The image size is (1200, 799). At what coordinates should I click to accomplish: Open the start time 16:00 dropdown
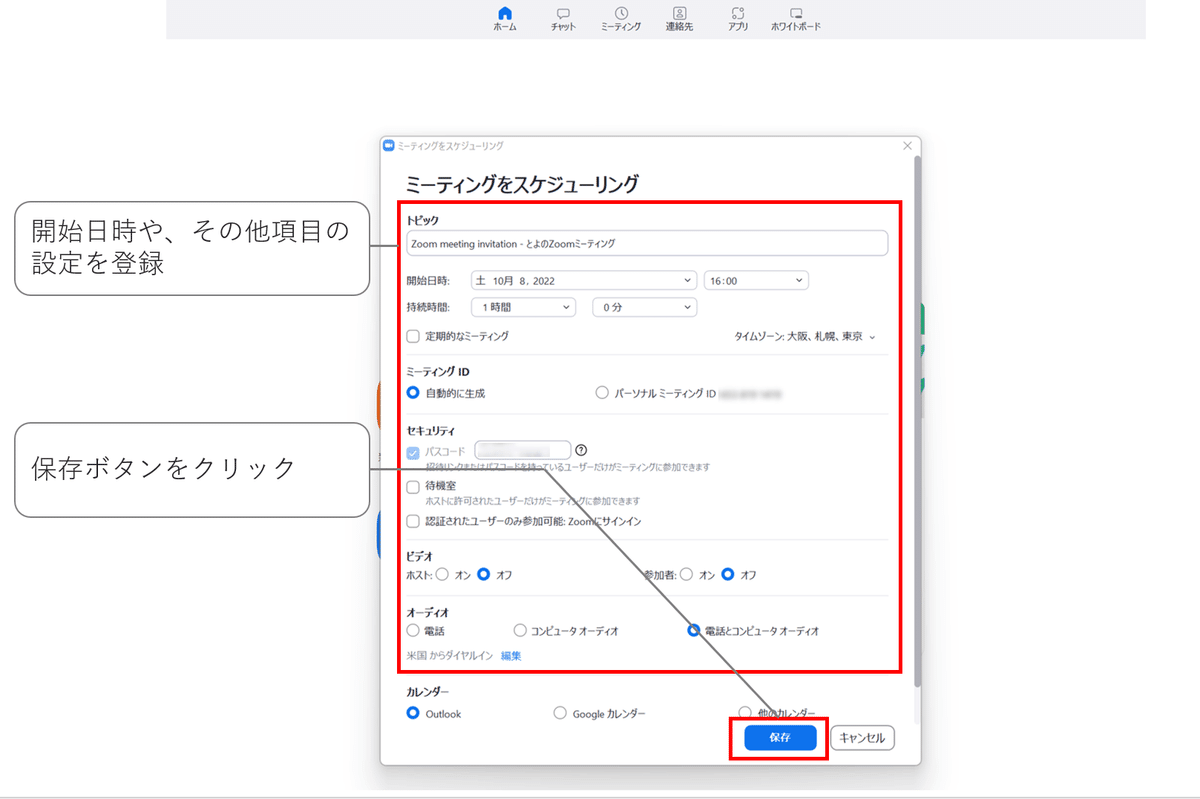pyautogui.click(x=756, y=281)
